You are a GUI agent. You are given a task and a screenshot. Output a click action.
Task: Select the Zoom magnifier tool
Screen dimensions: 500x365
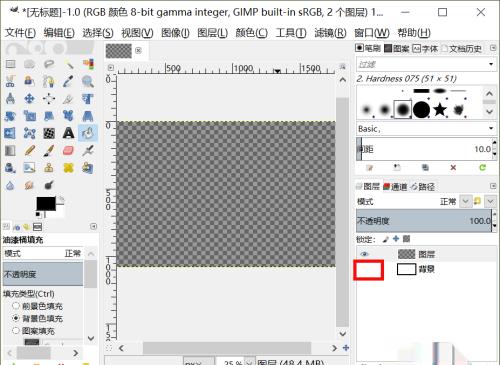88,81
